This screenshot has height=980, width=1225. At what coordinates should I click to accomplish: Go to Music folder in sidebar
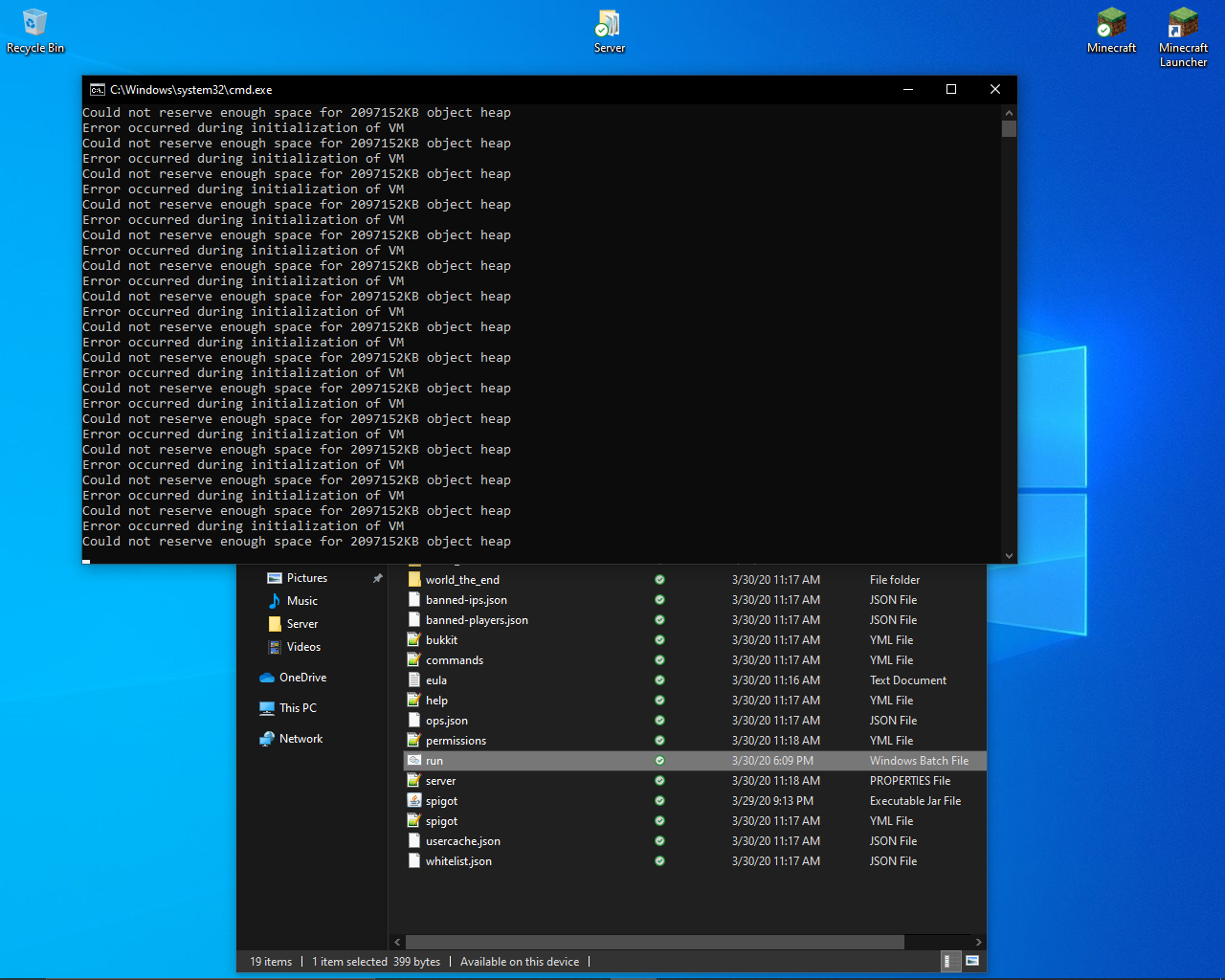[x=301, y=601]
